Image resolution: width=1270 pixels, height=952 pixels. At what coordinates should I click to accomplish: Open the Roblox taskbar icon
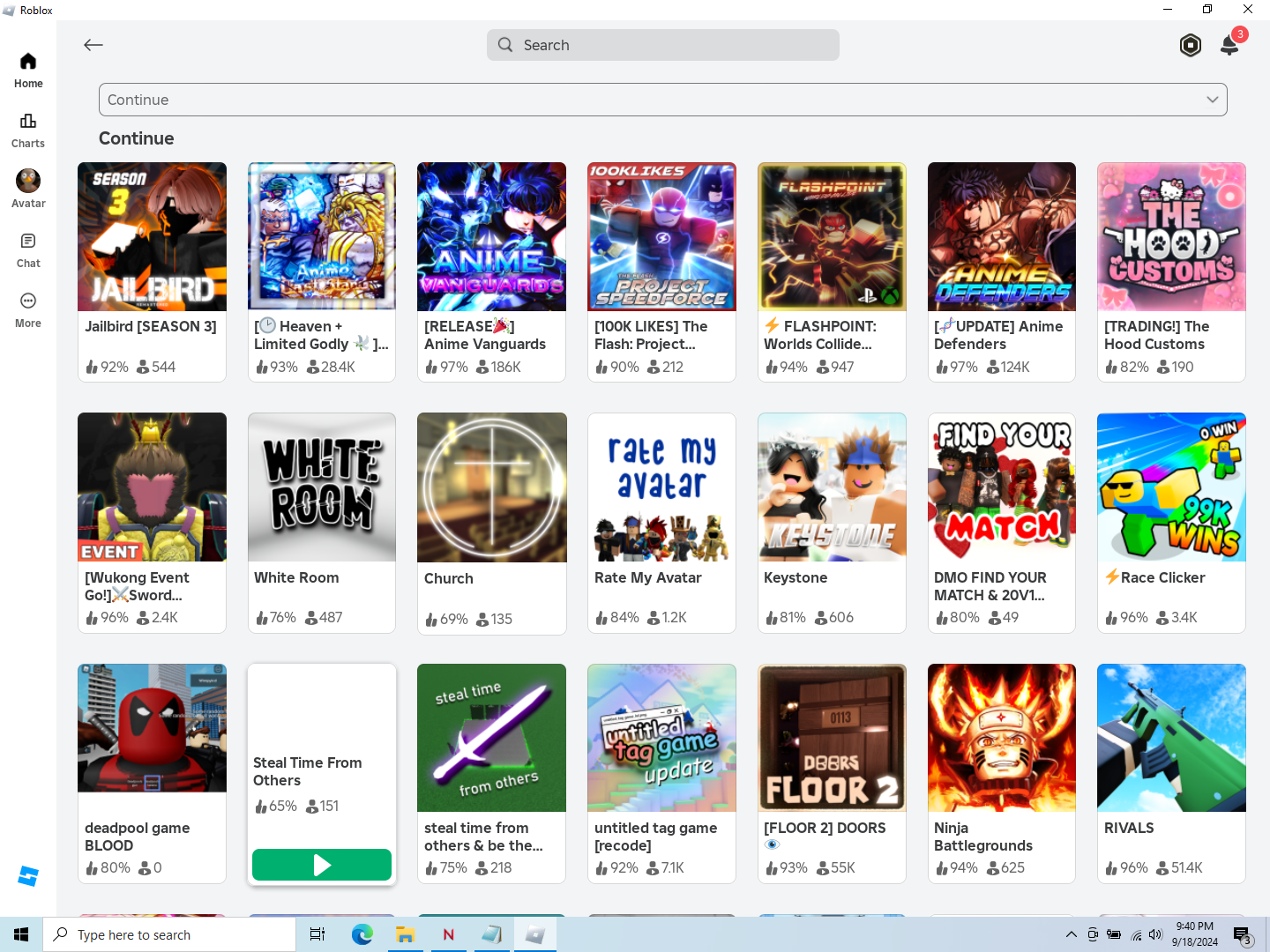point(534,934)
